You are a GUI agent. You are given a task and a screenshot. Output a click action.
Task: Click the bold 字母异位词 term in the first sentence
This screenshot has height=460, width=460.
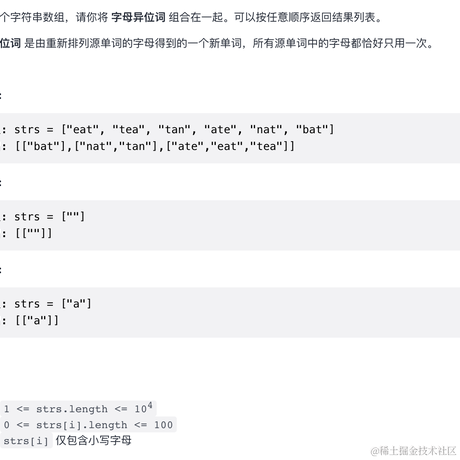(x=138, y=17)
